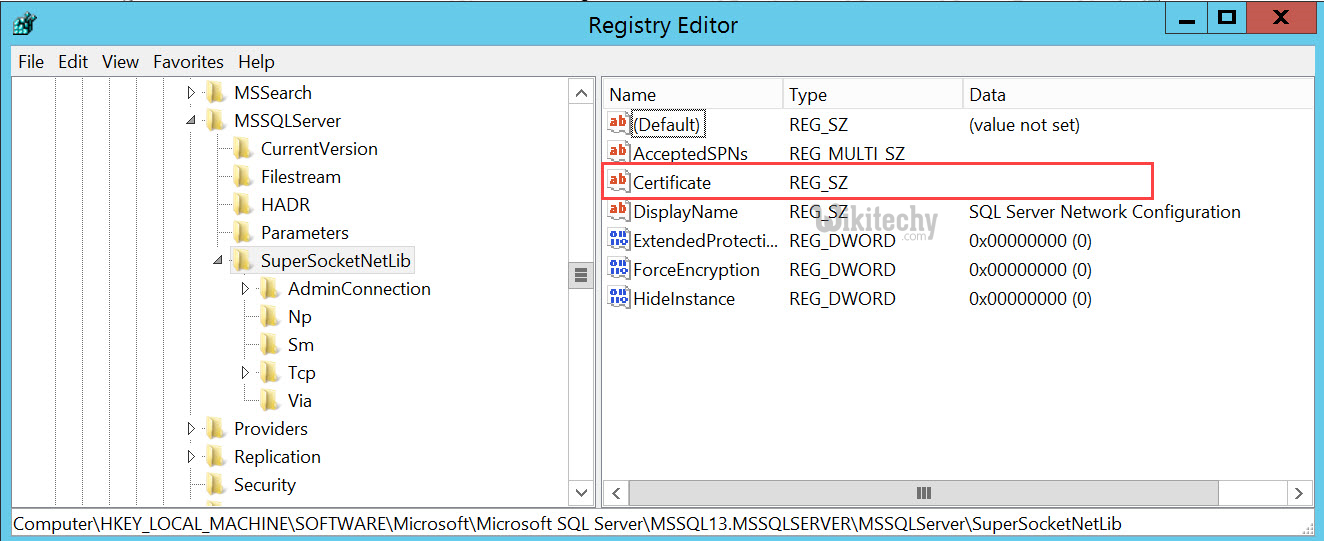Click the values pane horizontal scrollbar thumb
This screenshot has height=541, width=1324.
coord(923,493)
